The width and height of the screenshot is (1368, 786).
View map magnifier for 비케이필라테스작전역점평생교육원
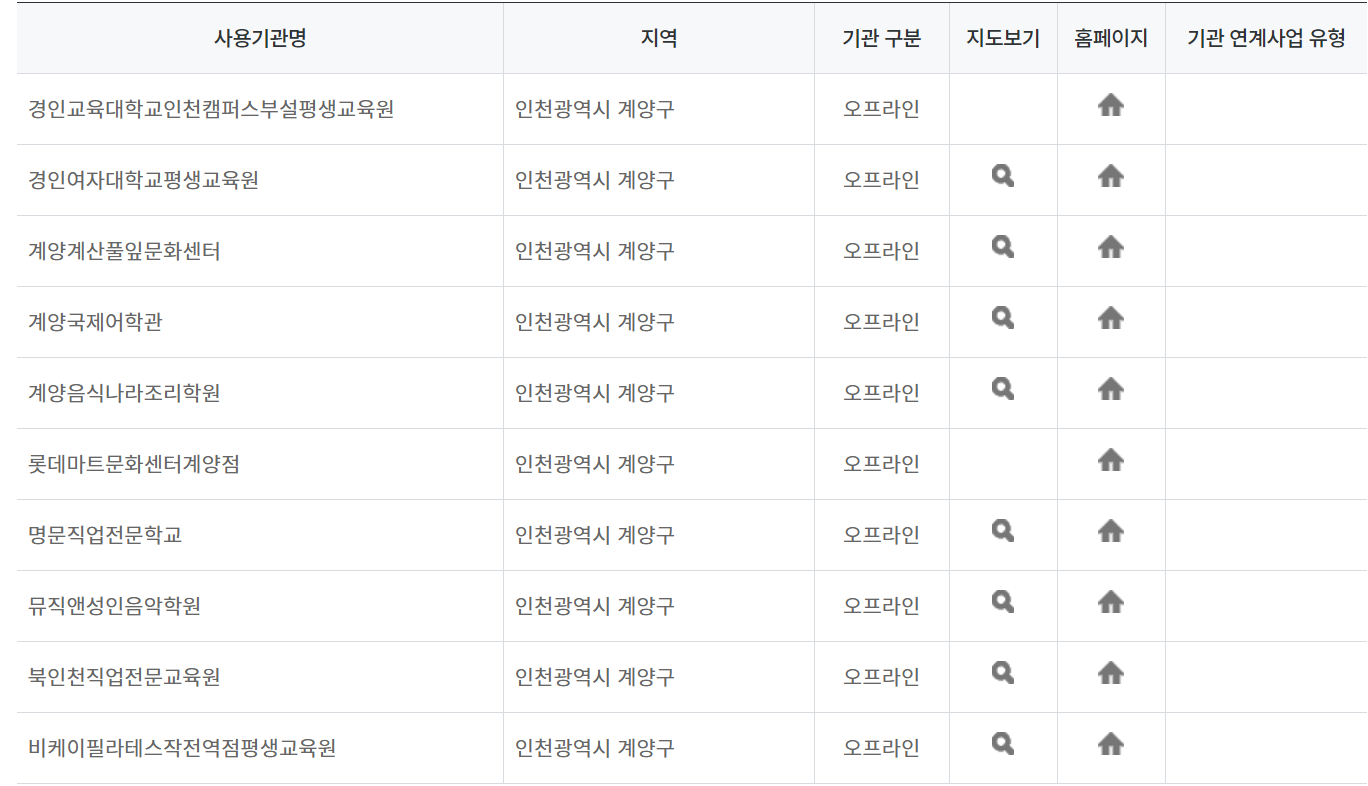(x=1003, y=744)
